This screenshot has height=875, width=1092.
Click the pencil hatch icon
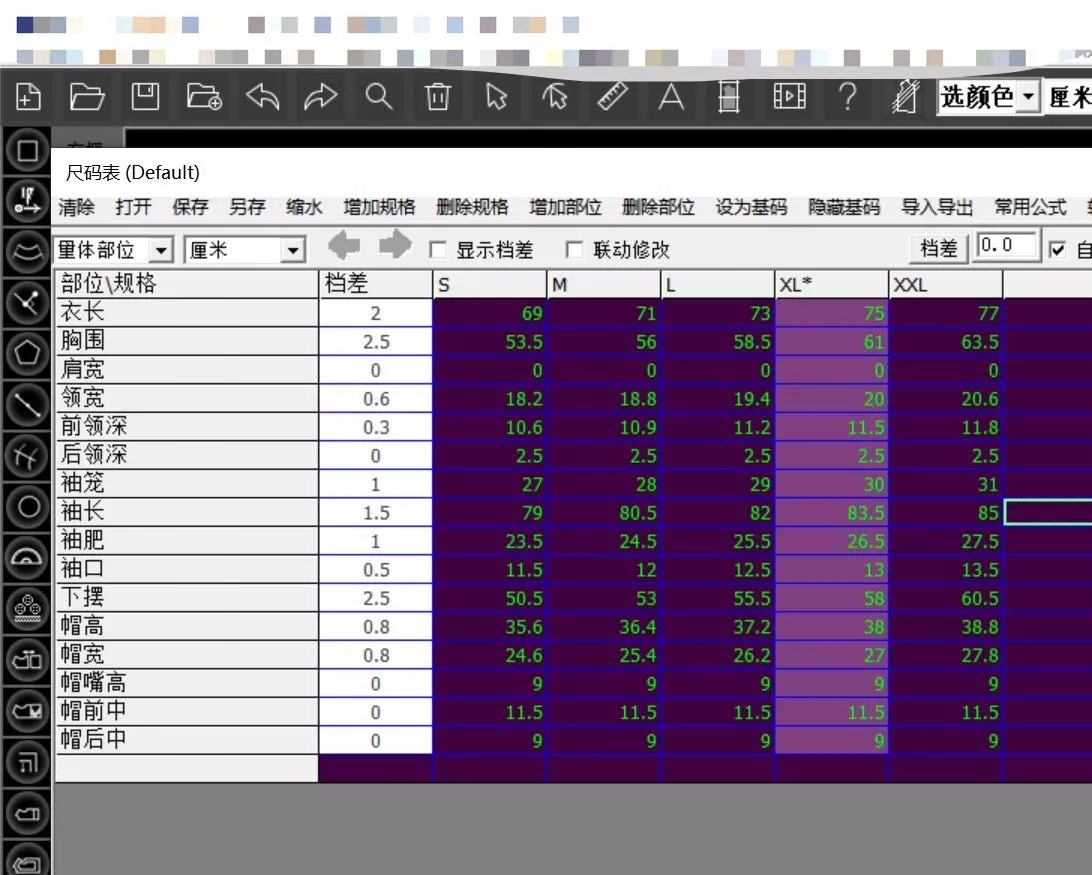point(906,97)
